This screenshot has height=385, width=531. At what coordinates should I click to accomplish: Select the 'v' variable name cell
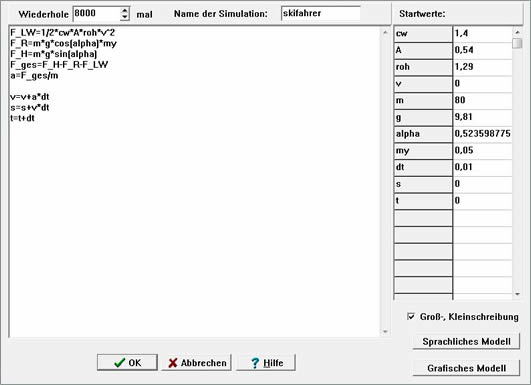pyautogui.click(x=423, y=84)
